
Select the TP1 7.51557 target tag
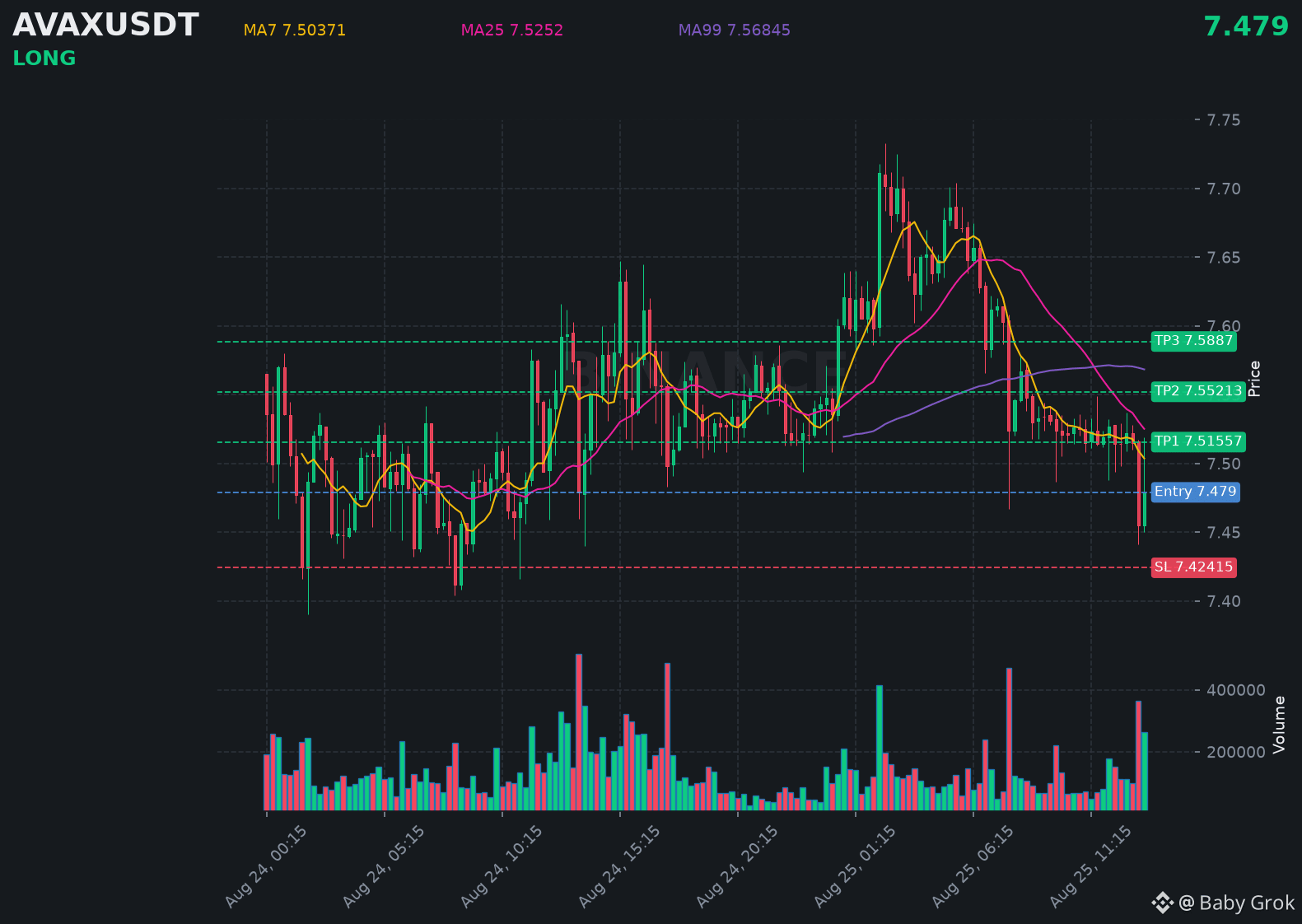click(1198, 441)
